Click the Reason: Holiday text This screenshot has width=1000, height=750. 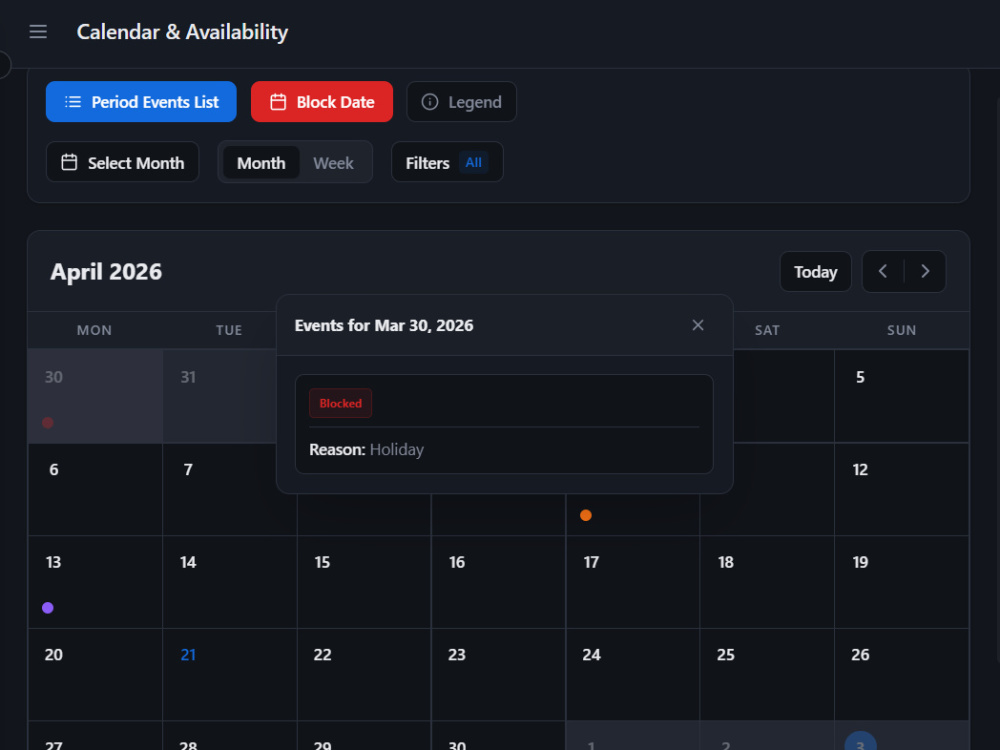(x=366, y=450)
